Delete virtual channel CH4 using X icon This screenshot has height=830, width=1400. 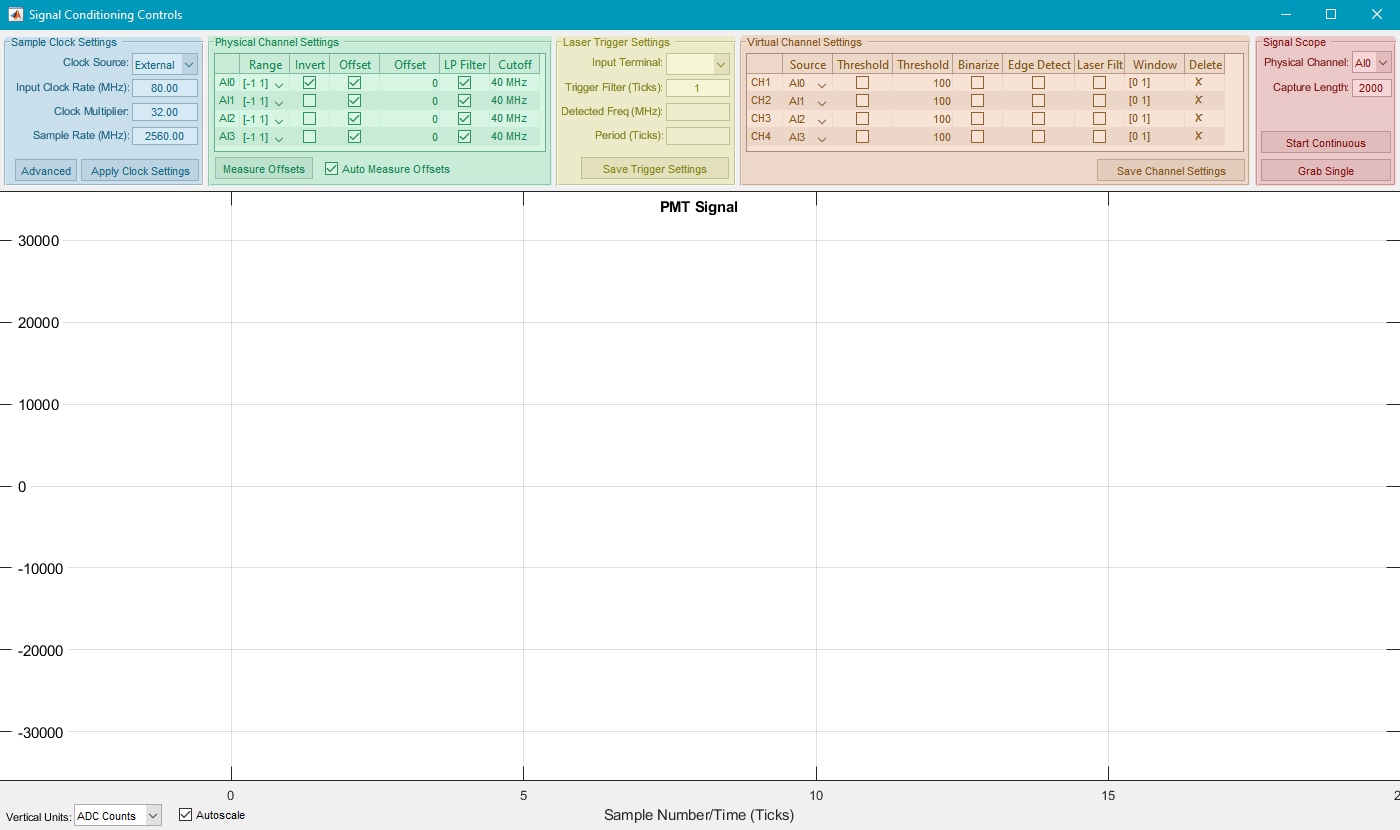coord(1198,136)
